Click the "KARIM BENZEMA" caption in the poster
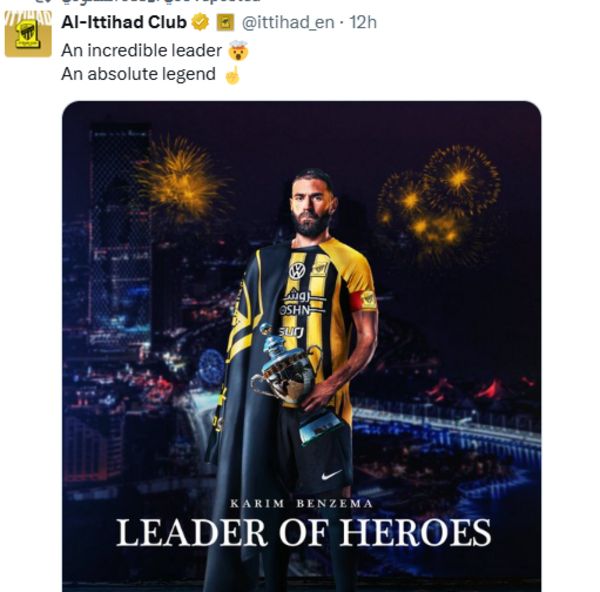This screenshot has width=600, height=592. (302, 502)
